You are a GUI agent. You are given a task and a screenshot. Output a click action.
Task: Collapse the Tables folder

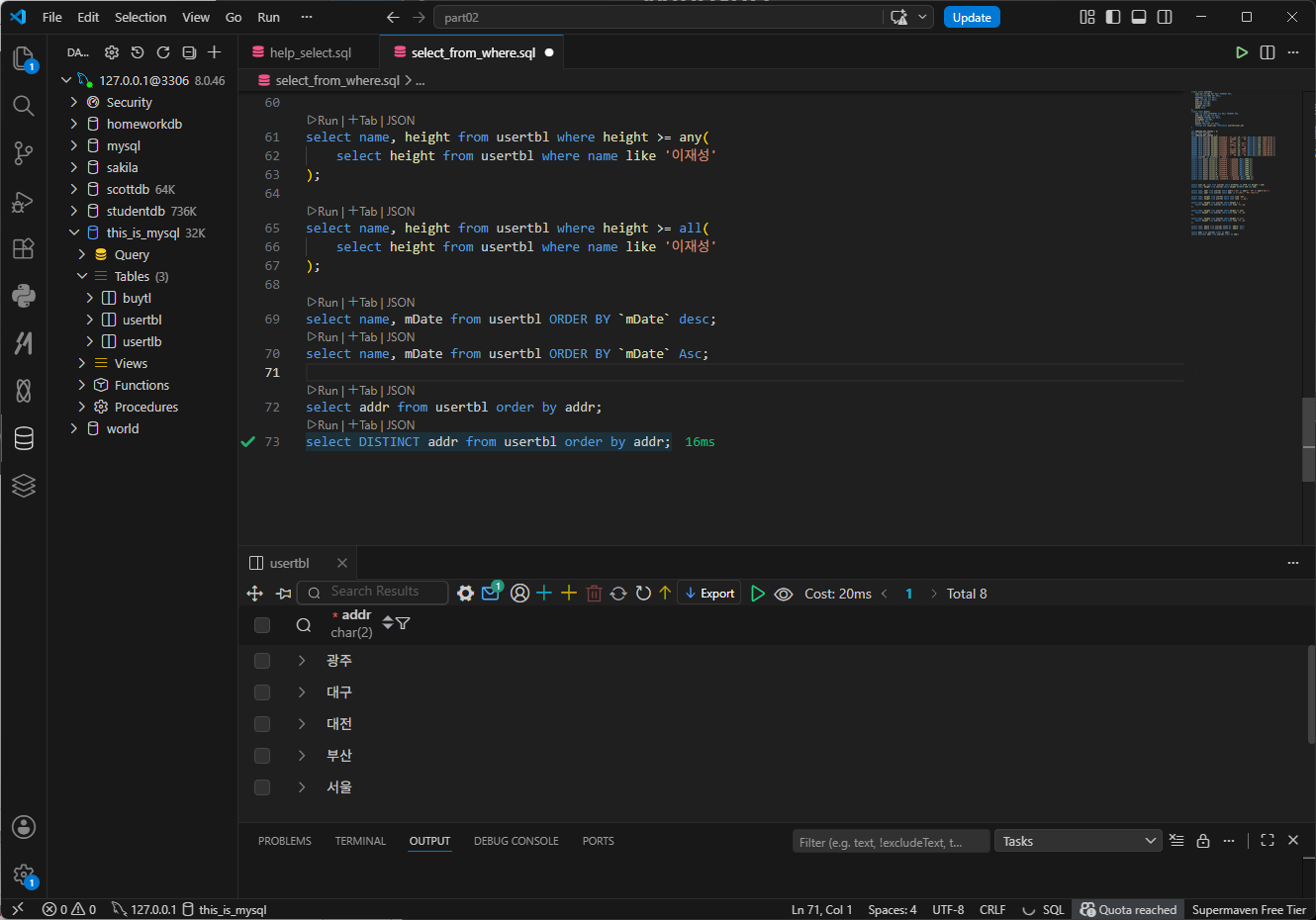pyautogui.click(x=82, y=276)
